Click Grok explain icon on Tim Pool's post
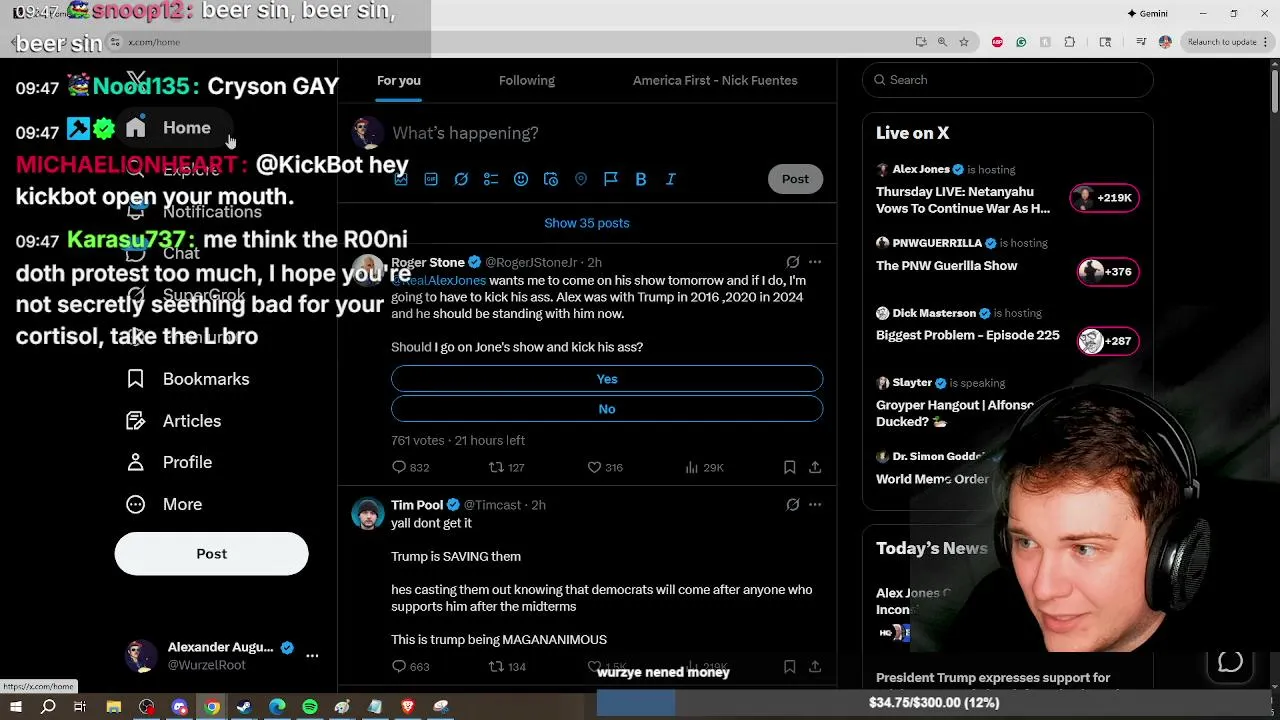The image size is (1280, 720). [x=793, y=505]
